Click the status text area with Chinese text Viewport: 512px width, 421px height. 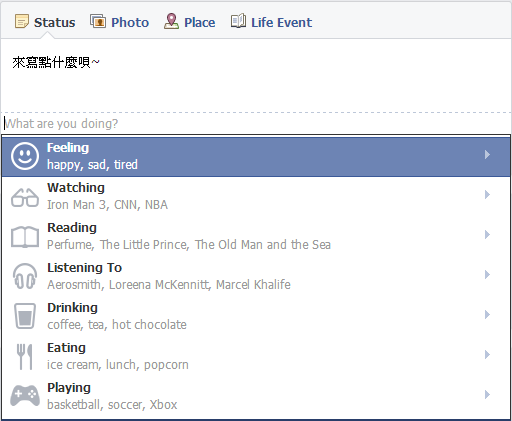coord(256,76)
